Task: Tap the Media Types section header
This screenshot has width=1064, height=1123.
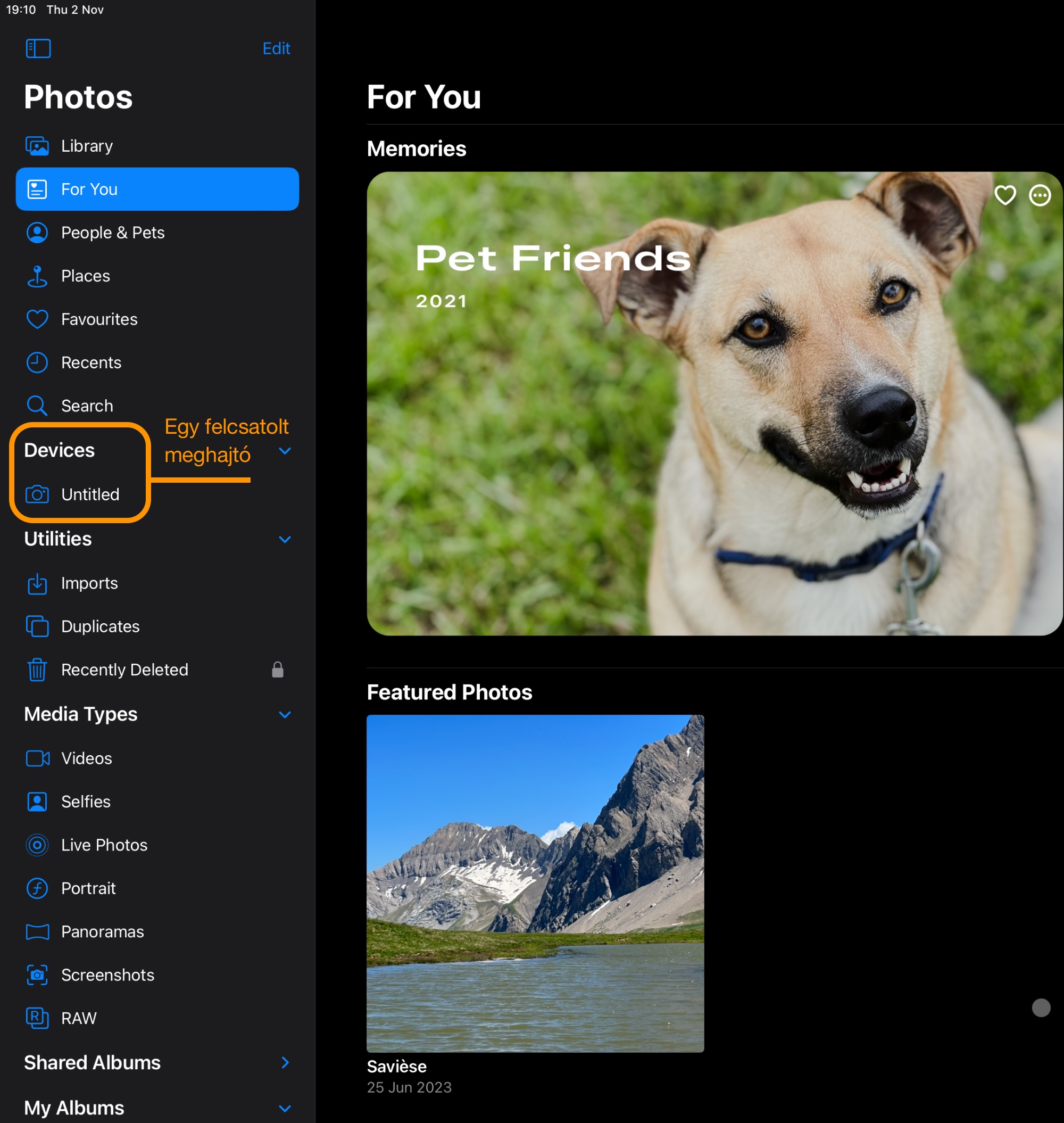Action: pos(80,714)
